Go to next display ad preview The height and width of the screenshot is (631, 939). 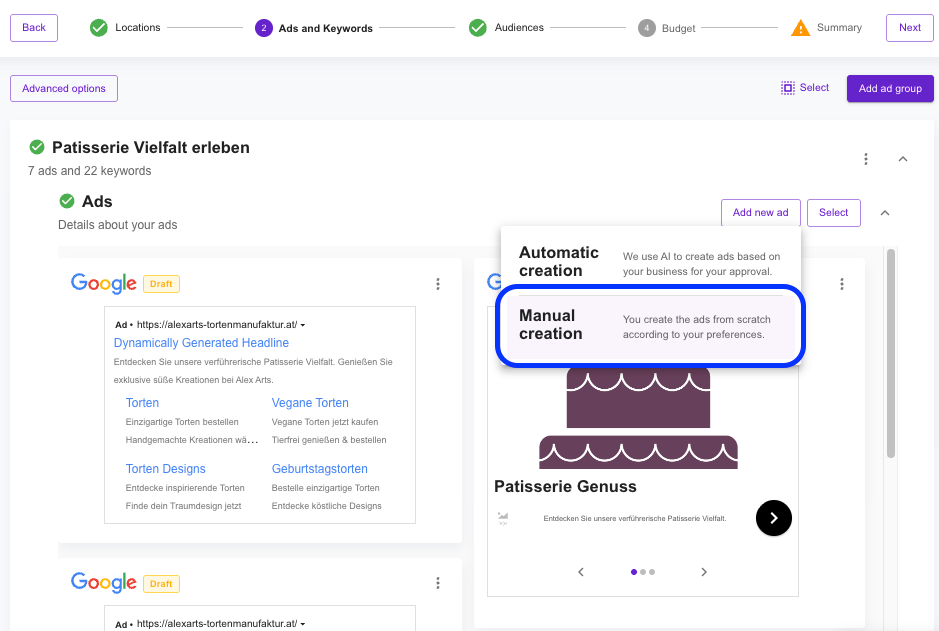(704, 572)
